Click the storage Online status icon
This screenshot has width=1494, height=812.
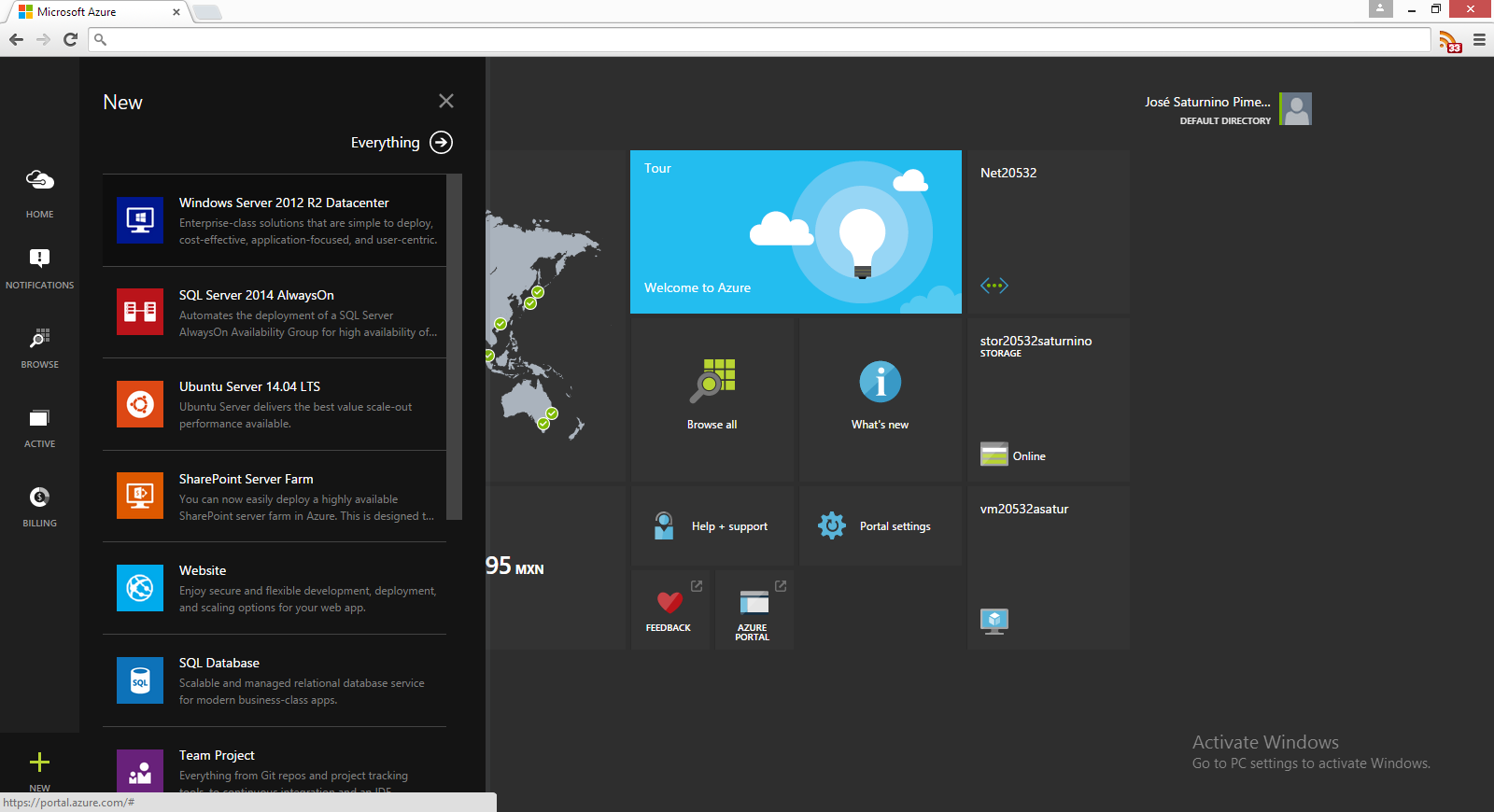pyautogui.click(x=994, y=454)
